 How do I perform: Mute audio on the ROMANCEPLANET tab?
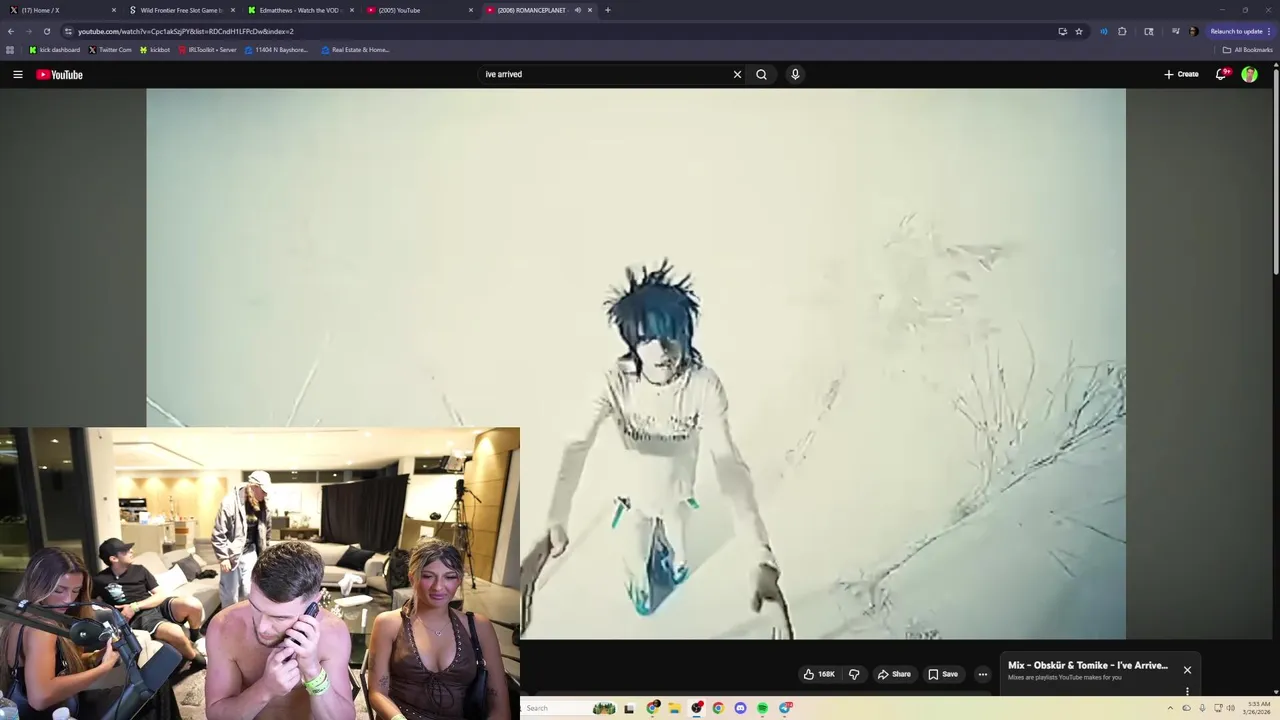[577, 10]
